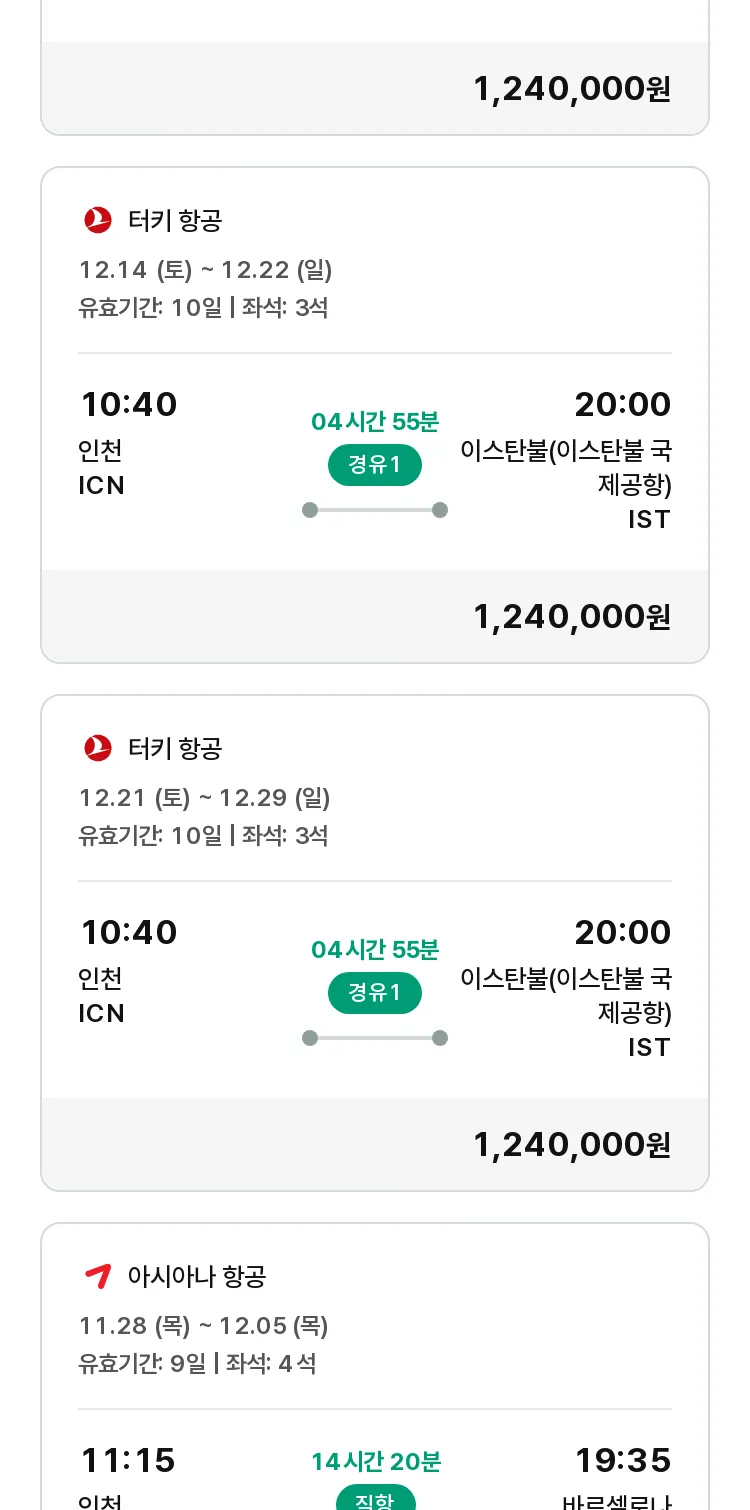Click IST airport code on 12.14 flight
The width and height of the screenshot is (750, 1510).
(649, 520)
